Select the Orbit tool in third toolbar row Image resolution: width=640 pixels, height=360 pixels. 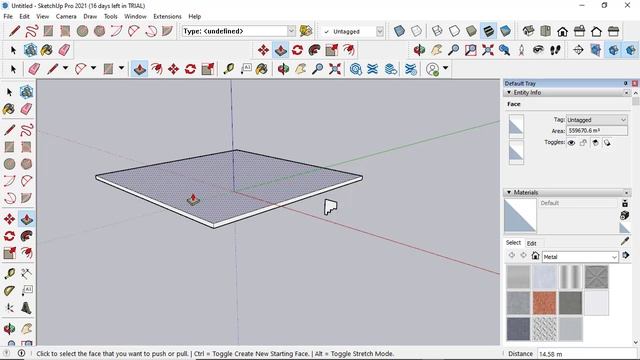[283, 69]
